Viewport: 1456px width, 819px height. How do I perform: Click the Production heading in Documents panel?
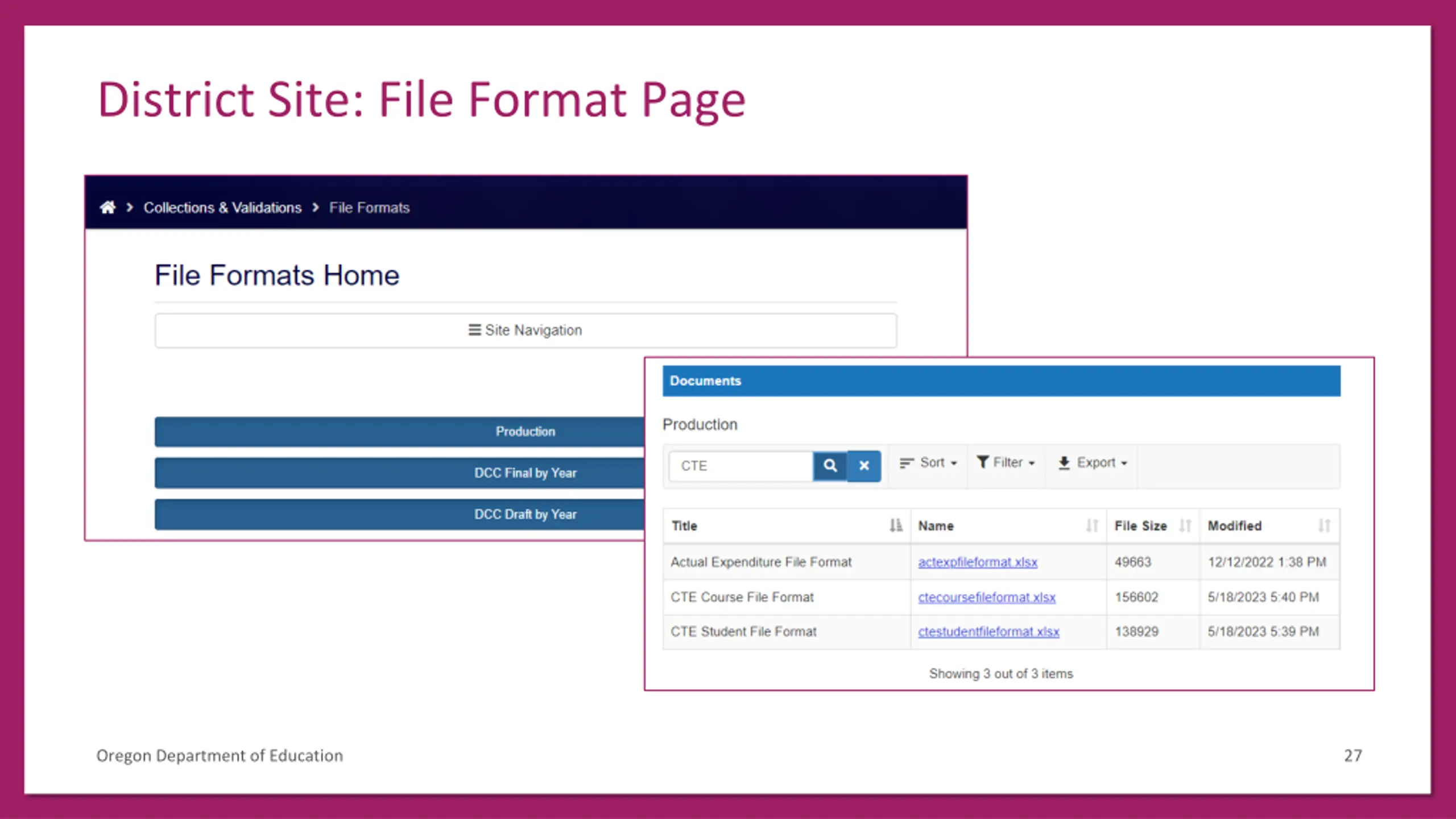(700, 425)
